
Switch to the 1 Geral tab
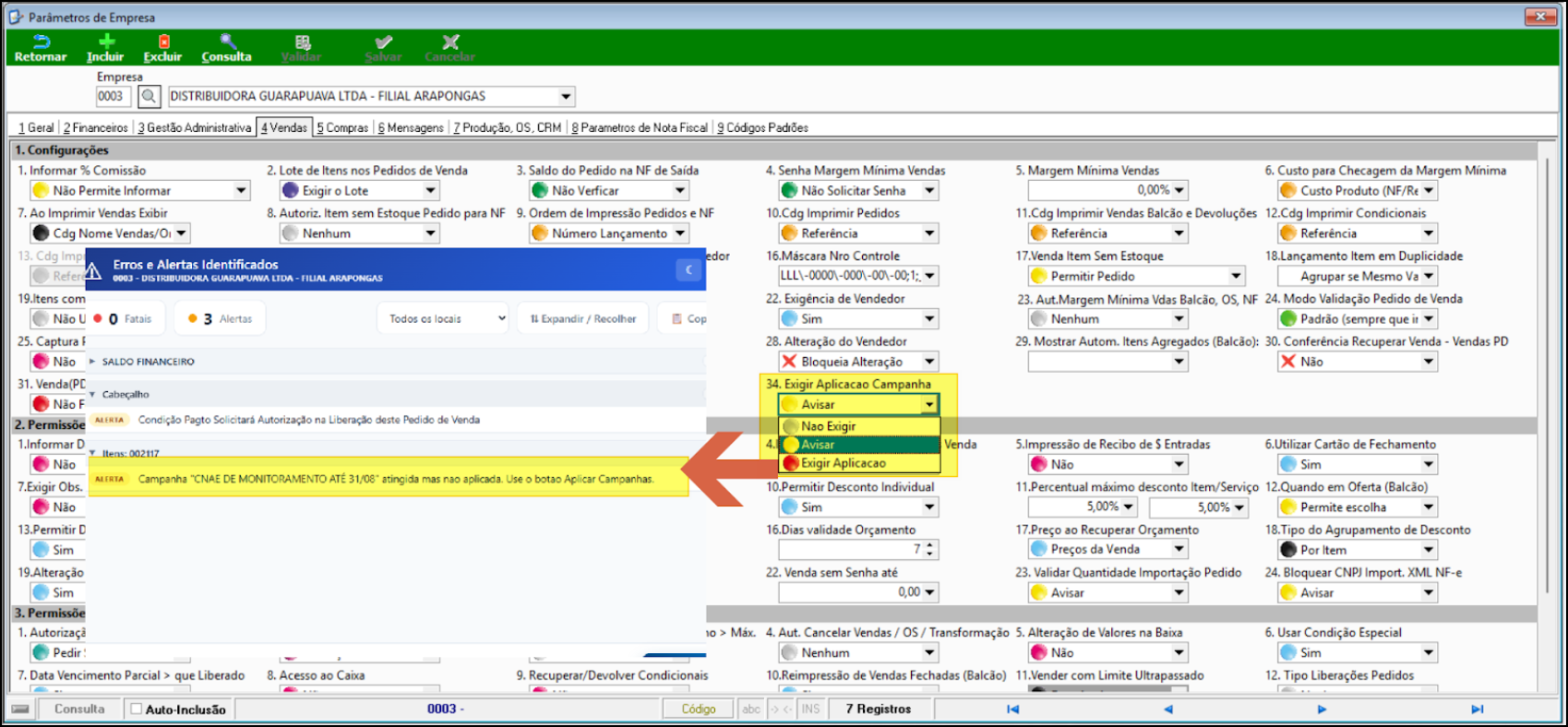point(36,127)
